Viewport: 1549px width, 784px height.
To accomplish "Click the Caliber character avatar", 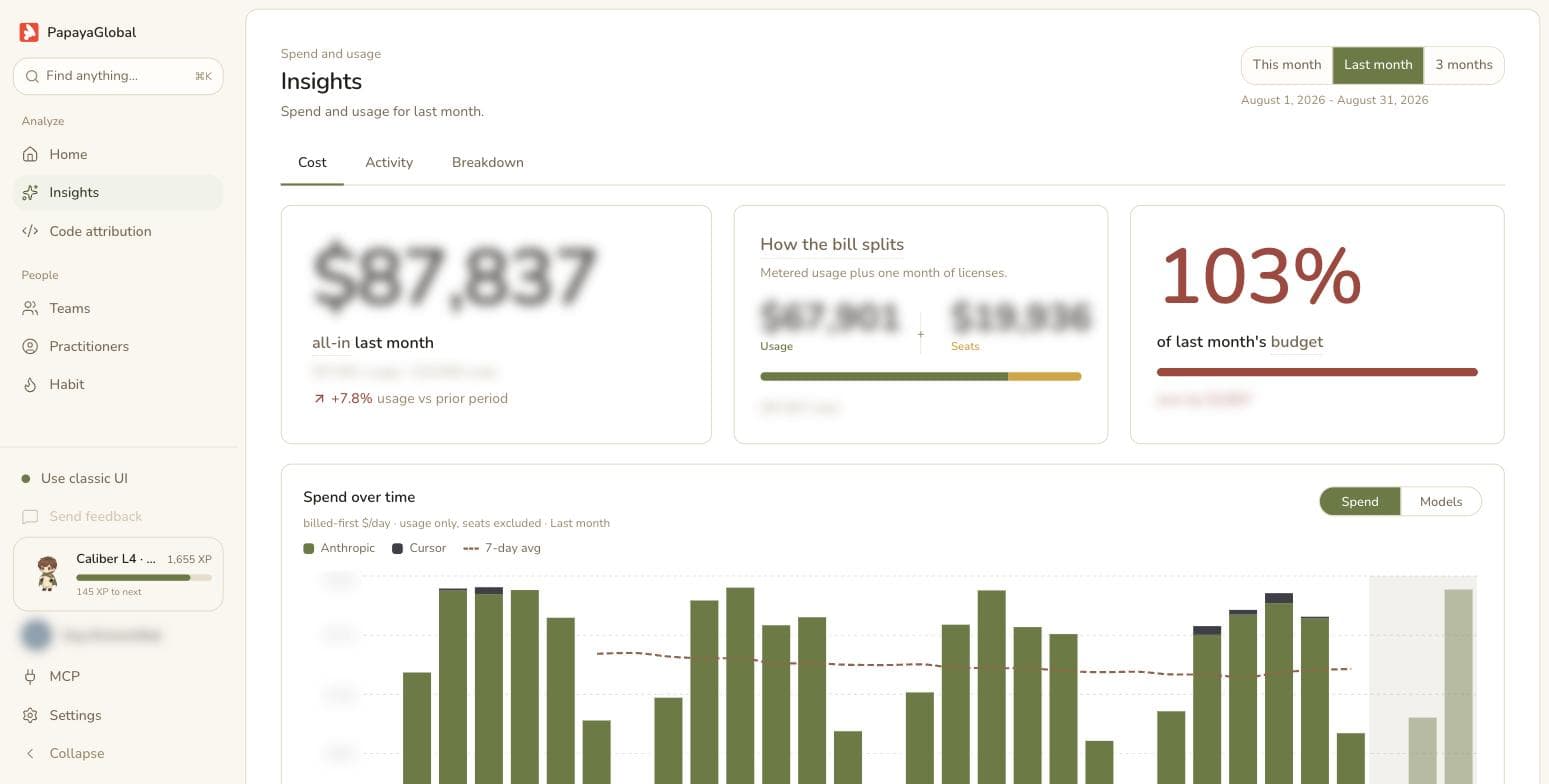I will pos(47,574).
